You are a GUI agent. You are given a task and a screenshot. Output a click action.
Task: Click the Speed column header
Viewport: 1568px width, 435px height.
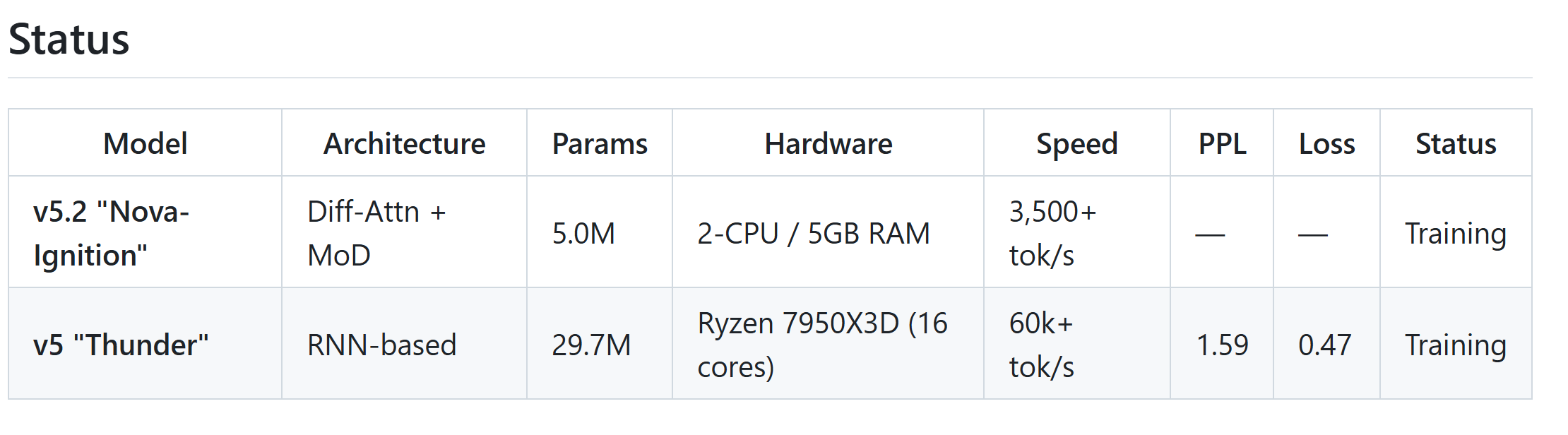tap(1076, 144)
